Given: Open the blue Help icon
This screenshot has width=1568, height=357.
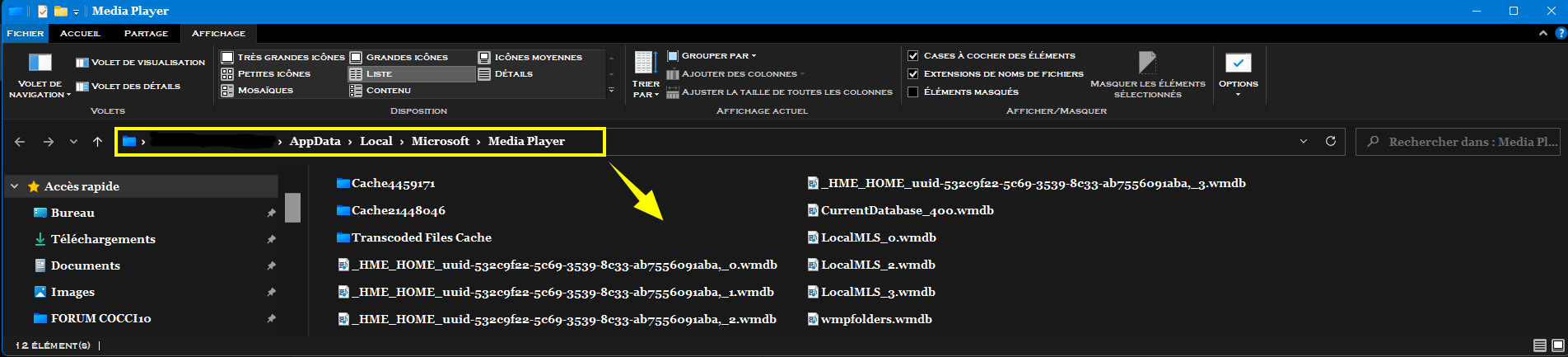Looking at the screenshot, I should pyautogui.click(x=1560, y=34).
